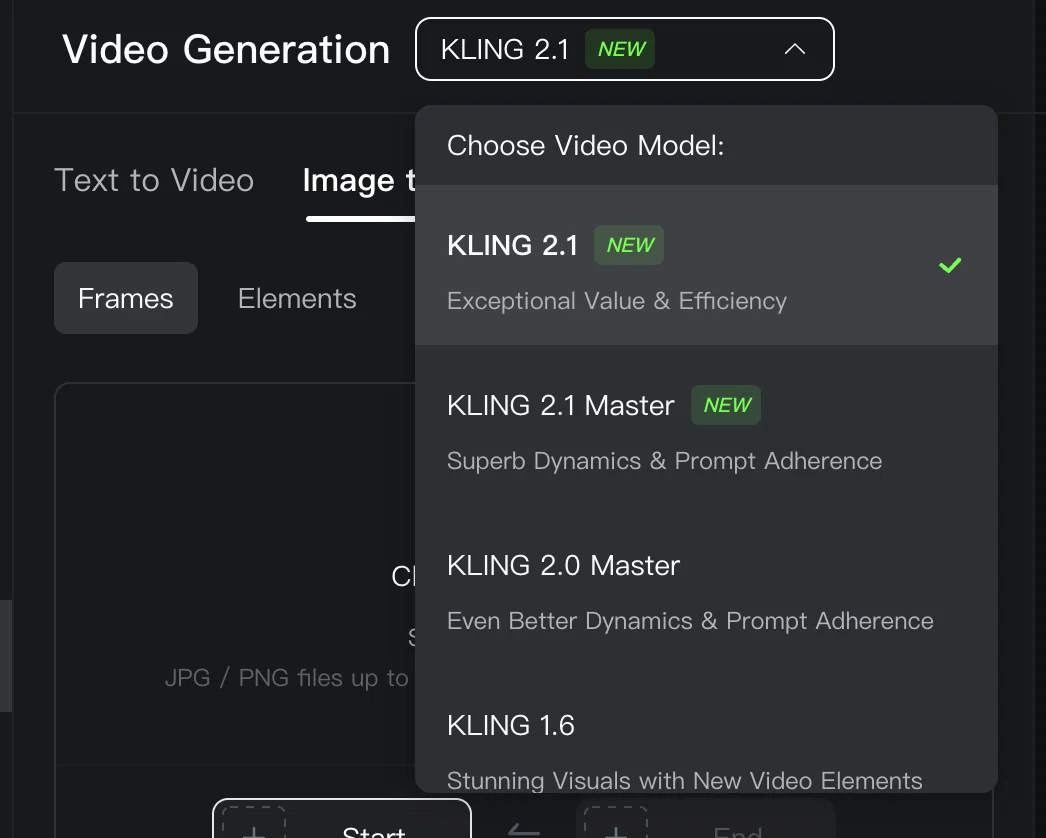
Task: Click the plus icon in End frame
Action: coord(615,831)
